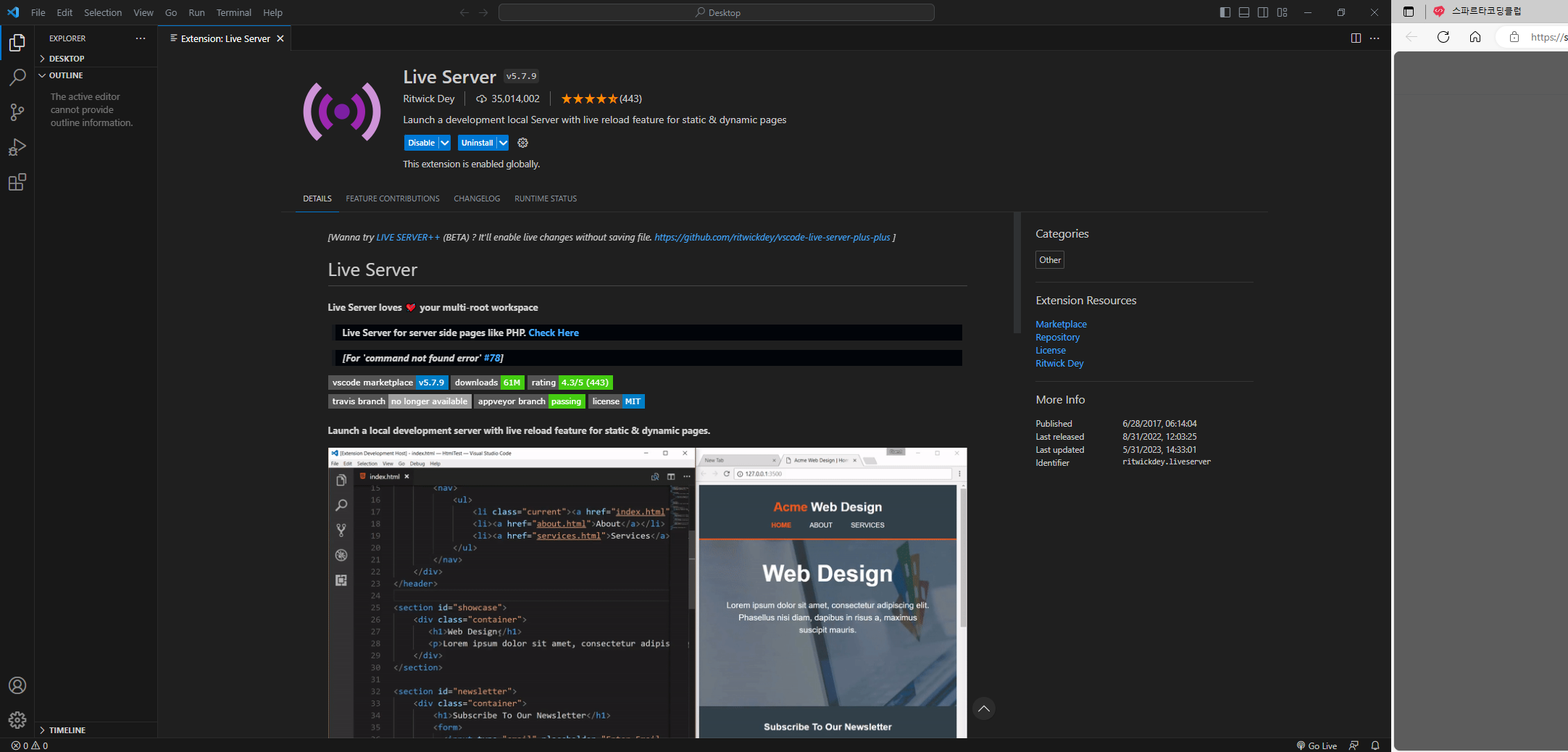This screenshot has height=752, width=1568.
Task: Open the Manage gear in activity bar
Action: 17,719
